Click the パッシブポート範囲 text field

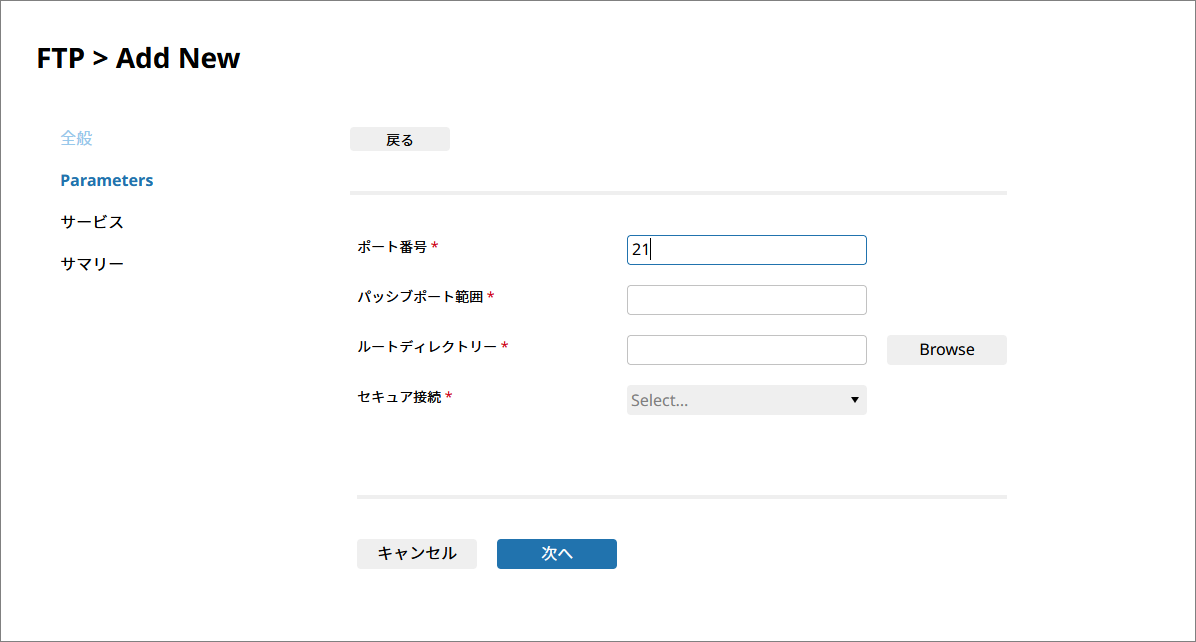point(746,300)
